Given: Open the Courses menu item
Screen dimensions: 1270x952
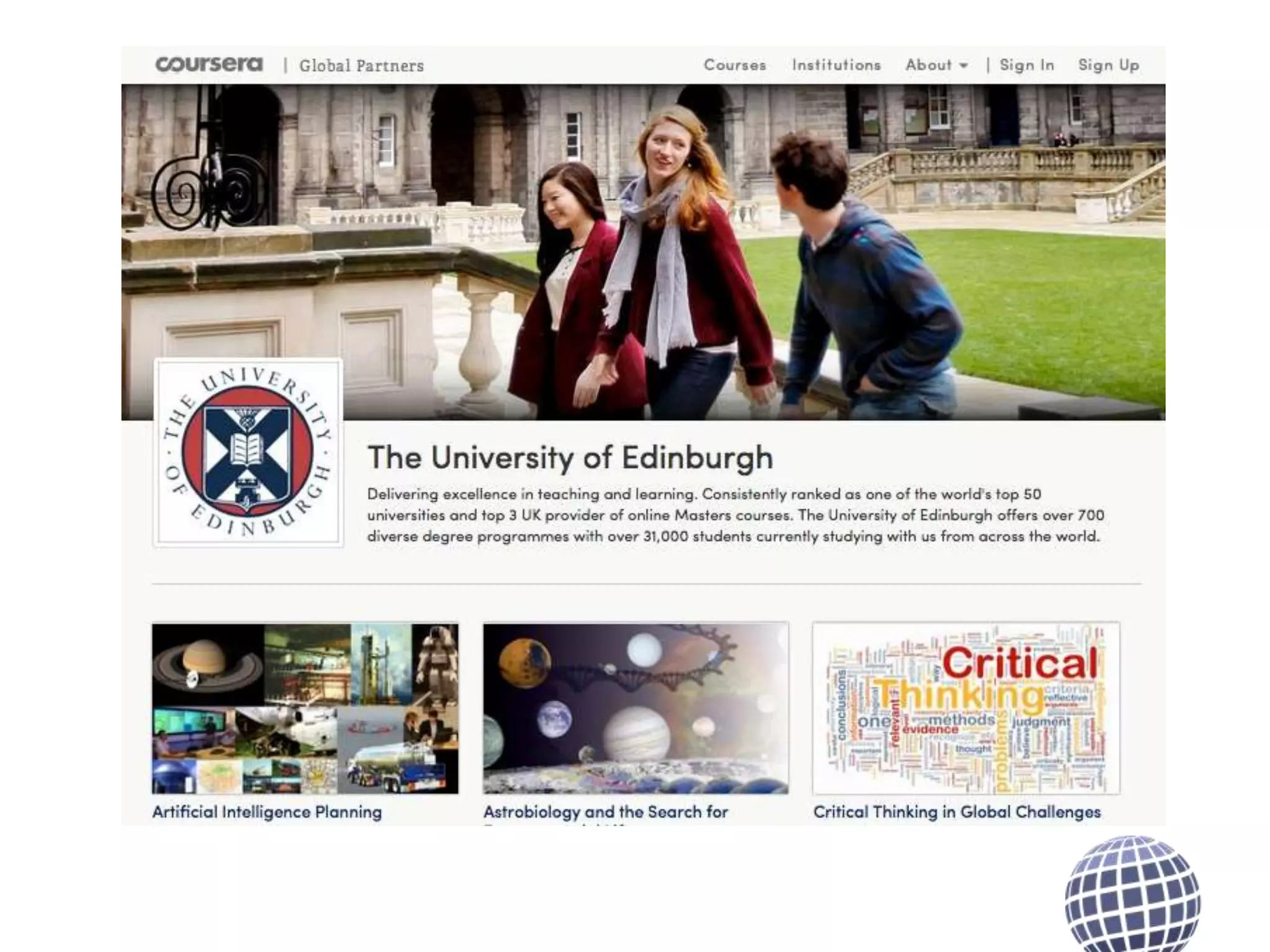Looking at the screenshot, I should (x=735, y=65).
